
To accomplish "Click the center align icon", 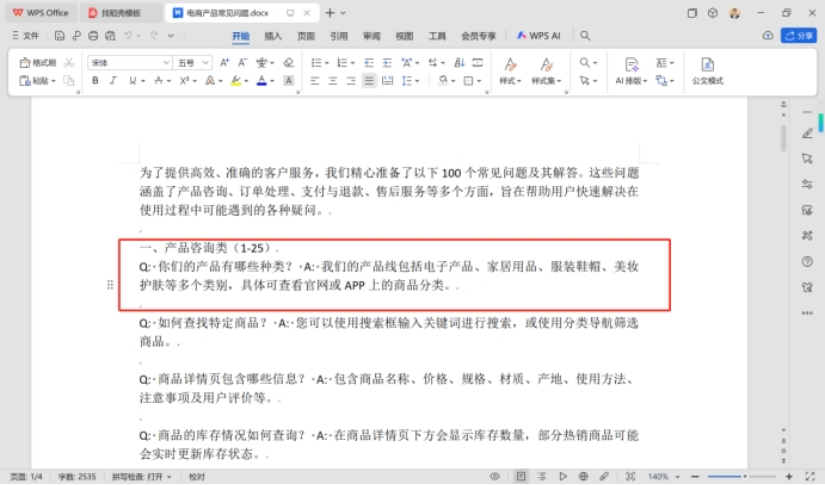I will tap(331, 80).
